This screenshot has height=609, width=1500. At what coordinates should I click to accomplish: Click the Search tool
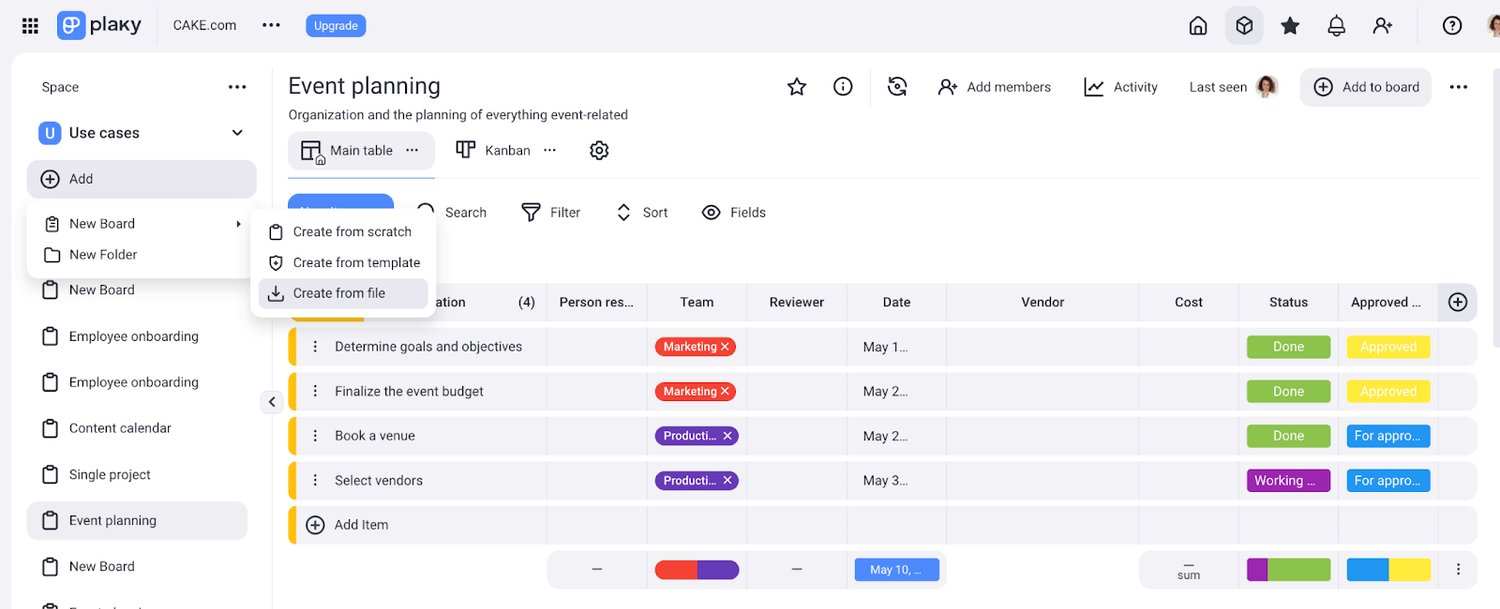click(451, 212)
